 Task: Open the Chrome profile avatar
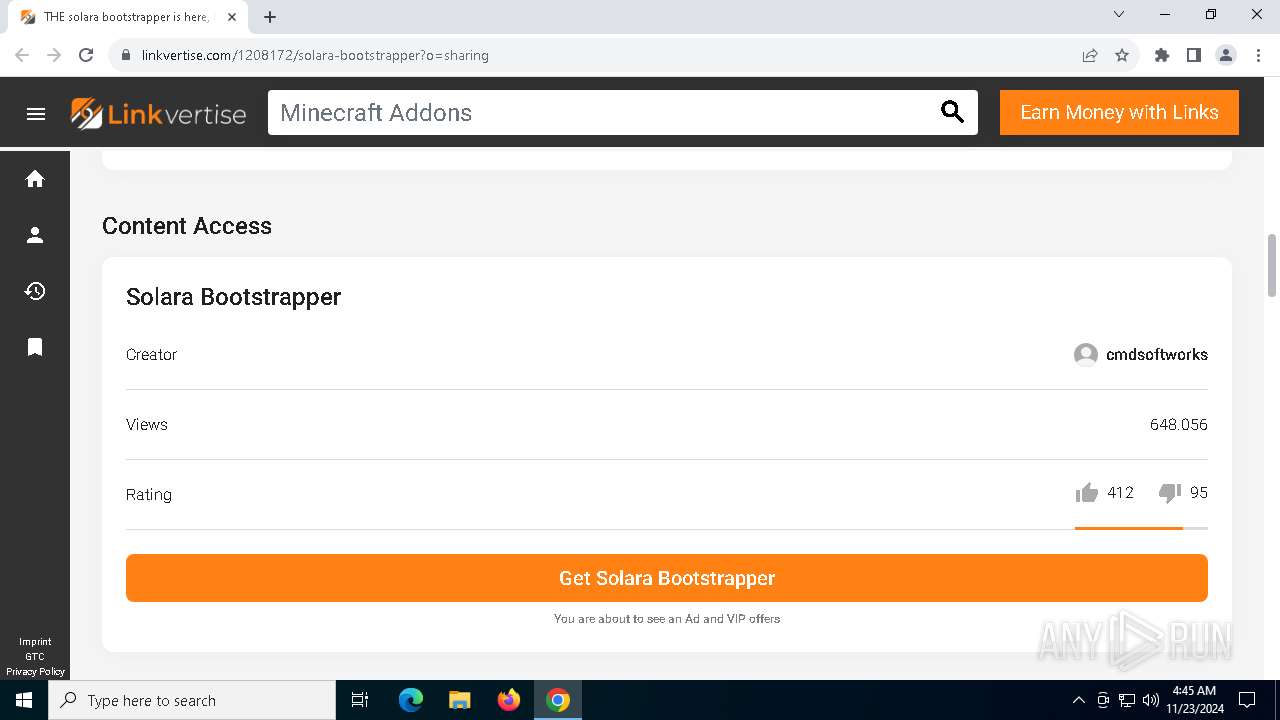1226,55
